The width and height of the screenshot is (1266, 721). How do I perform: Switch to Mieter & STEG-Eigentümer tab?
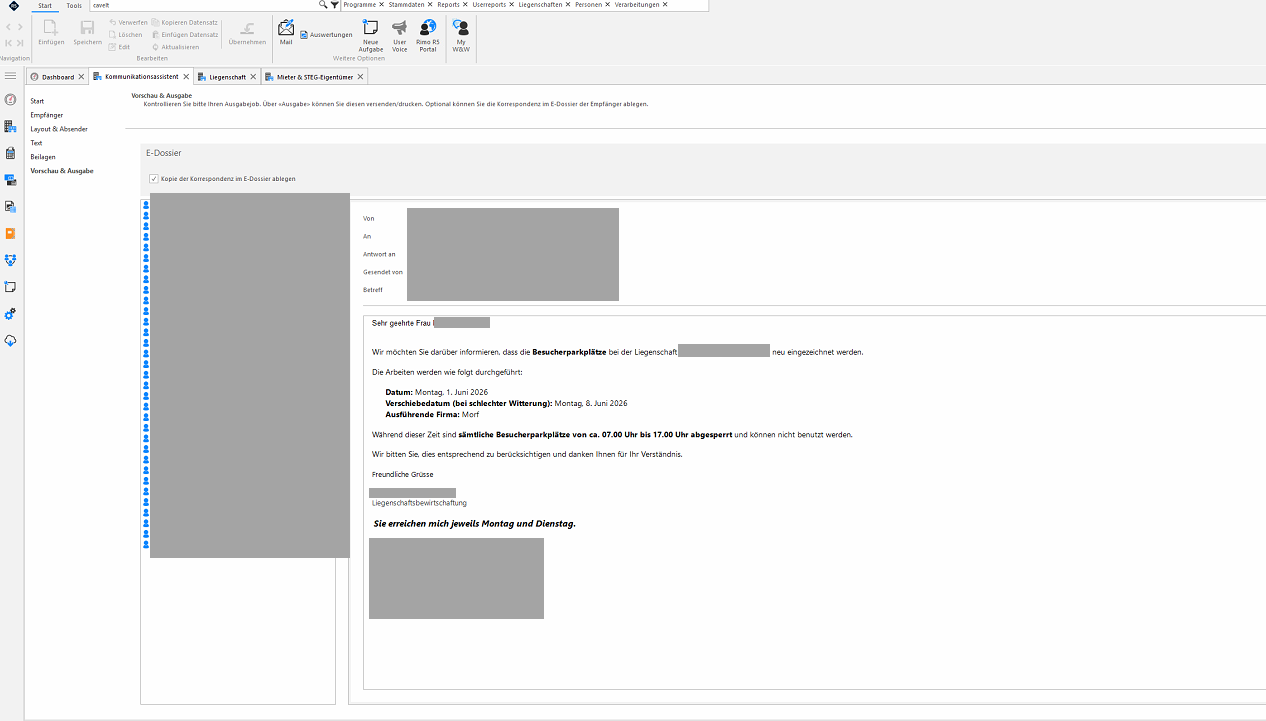coord(315,77)
